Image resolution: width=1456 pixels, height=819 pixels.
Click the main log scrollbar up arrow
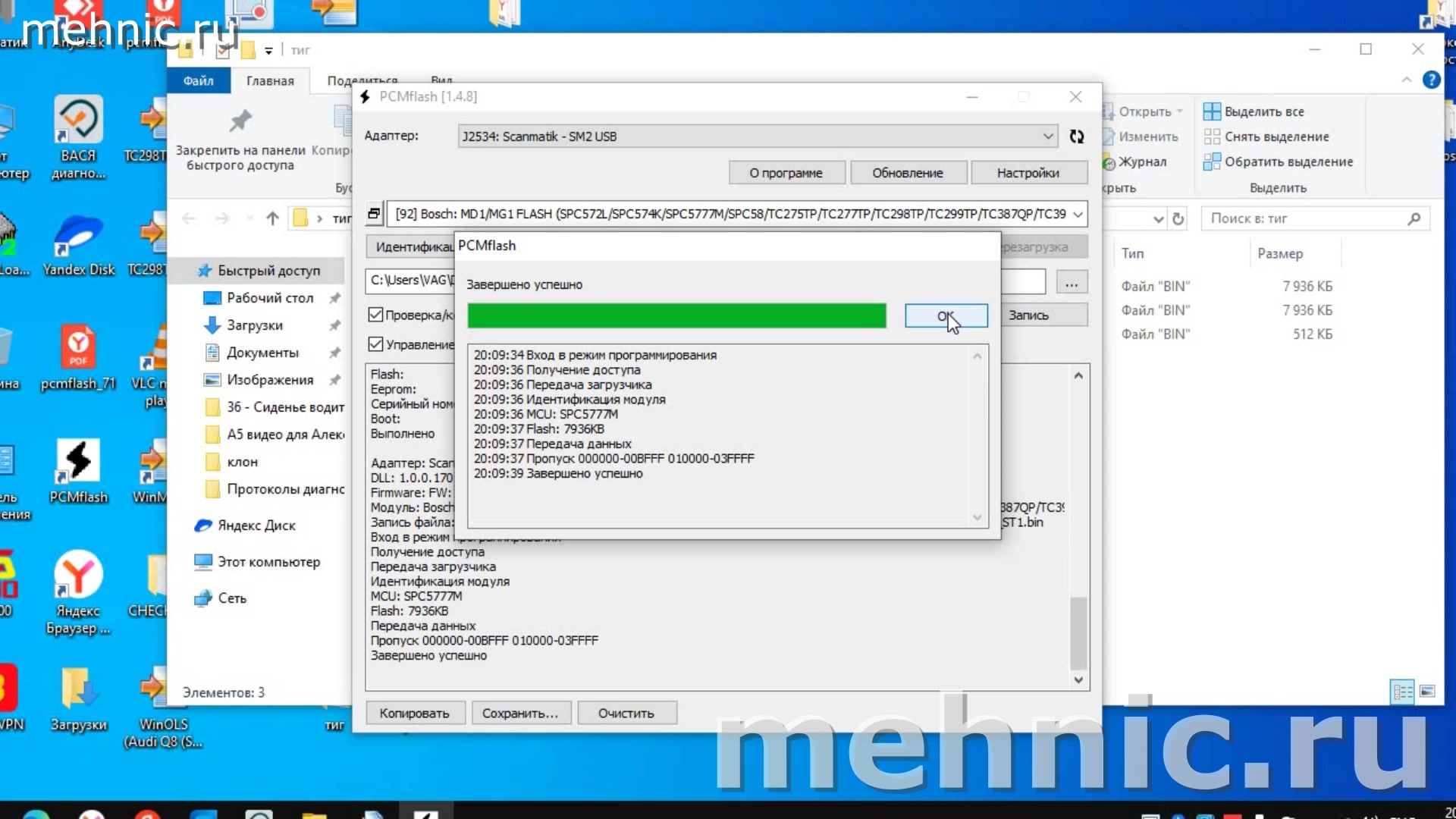[x=1078, y=376]
